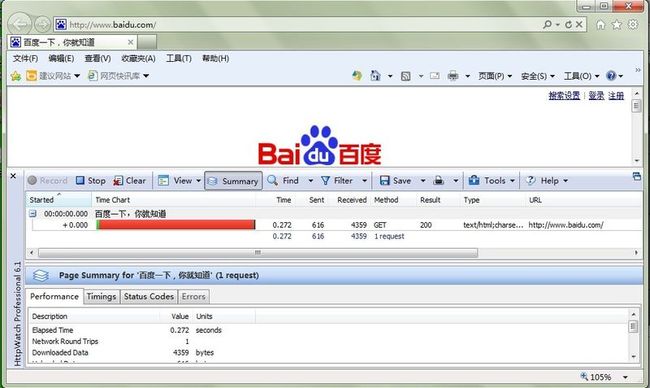The height and width of the screenshot is (388, 650).
Task: Expand the HttpWatch print dropdown arrow
Action: point(456,181)
